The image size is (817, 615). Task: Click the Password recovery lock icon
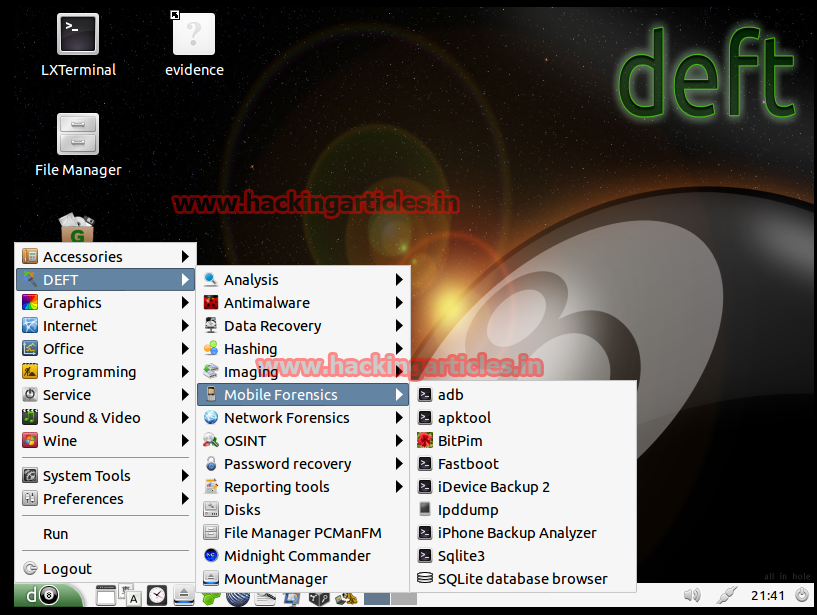211,463
